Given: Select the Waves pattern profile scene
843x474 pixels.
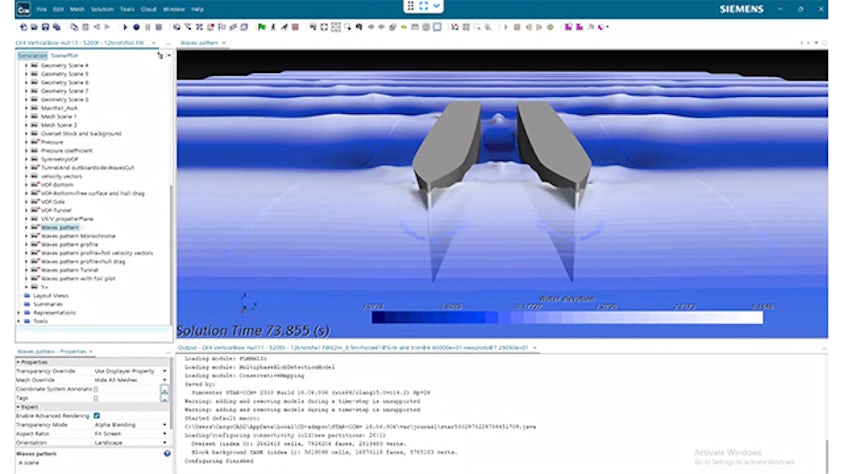Looking at the screenshot, I should (69, 245).
